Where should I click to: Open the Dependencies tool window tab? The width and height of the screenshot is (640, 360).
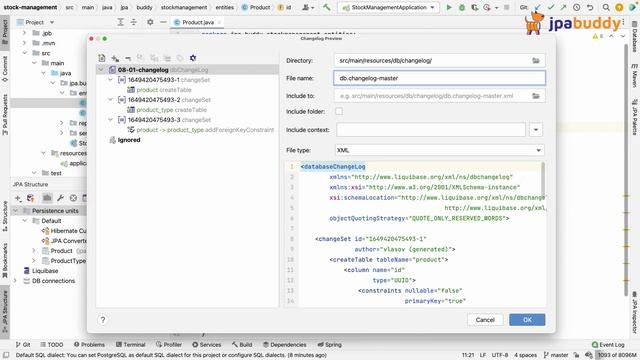click(284, 344)
